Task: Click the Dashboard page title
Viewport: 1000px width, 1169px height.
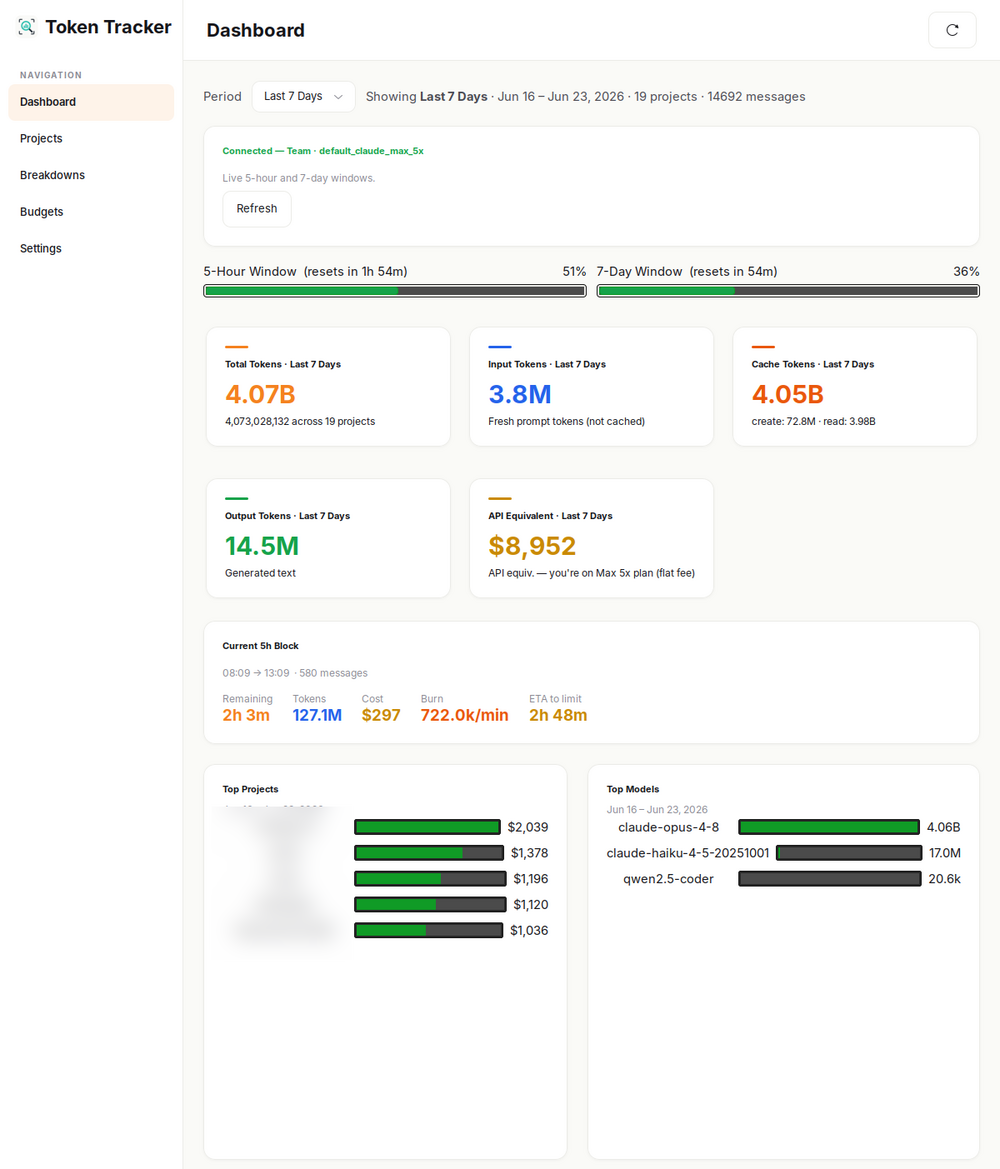Action: click(x=256, y=30)
